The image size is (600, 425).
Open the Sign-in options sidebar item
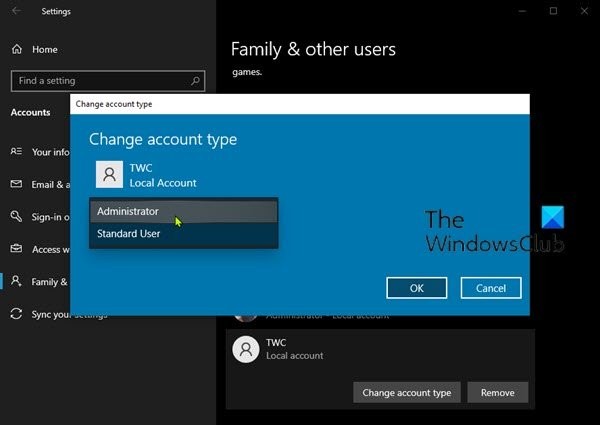coord(40,217)
